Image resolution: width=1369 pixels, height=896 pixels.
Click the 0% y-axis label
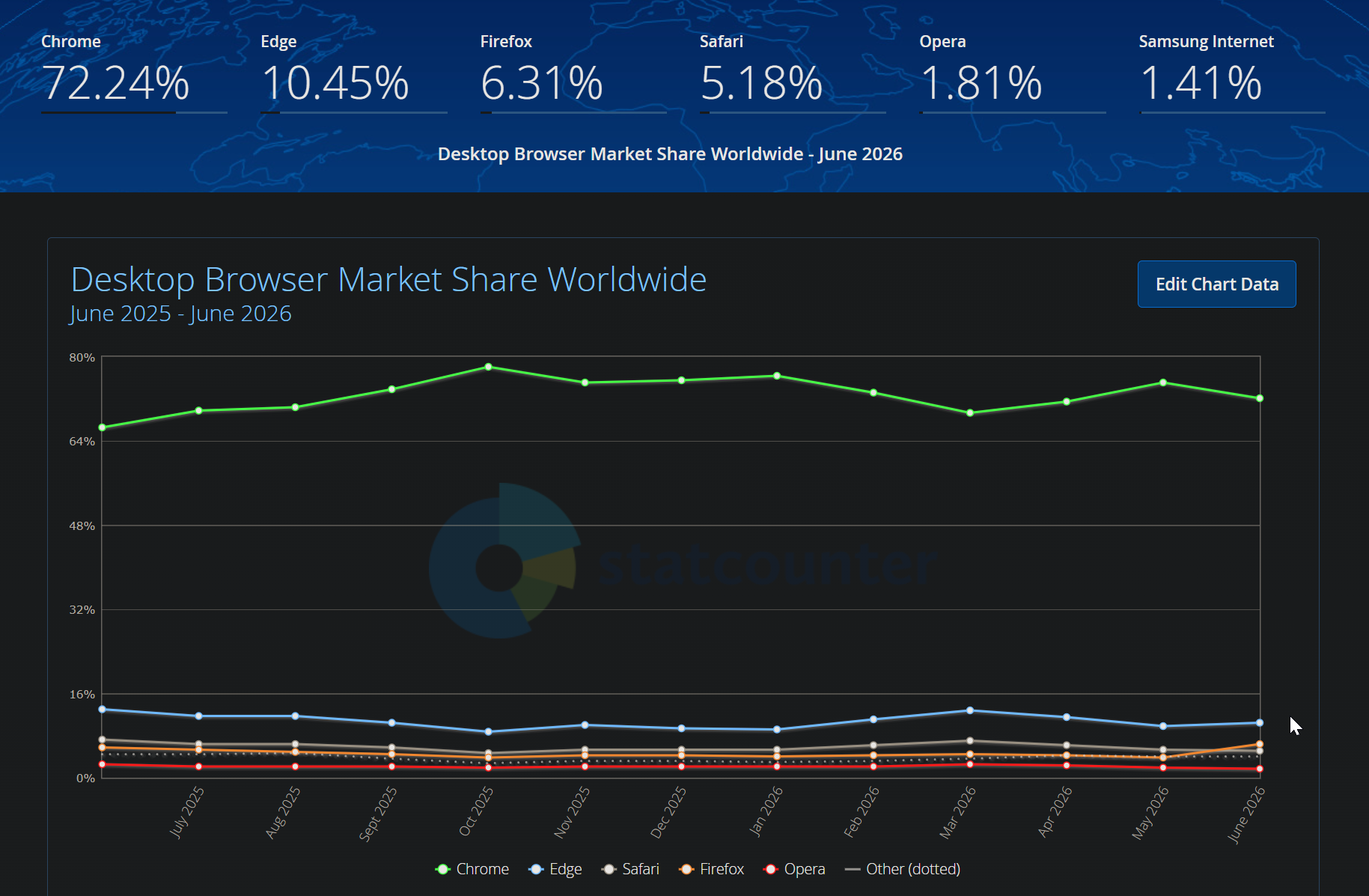coord(85,778)
